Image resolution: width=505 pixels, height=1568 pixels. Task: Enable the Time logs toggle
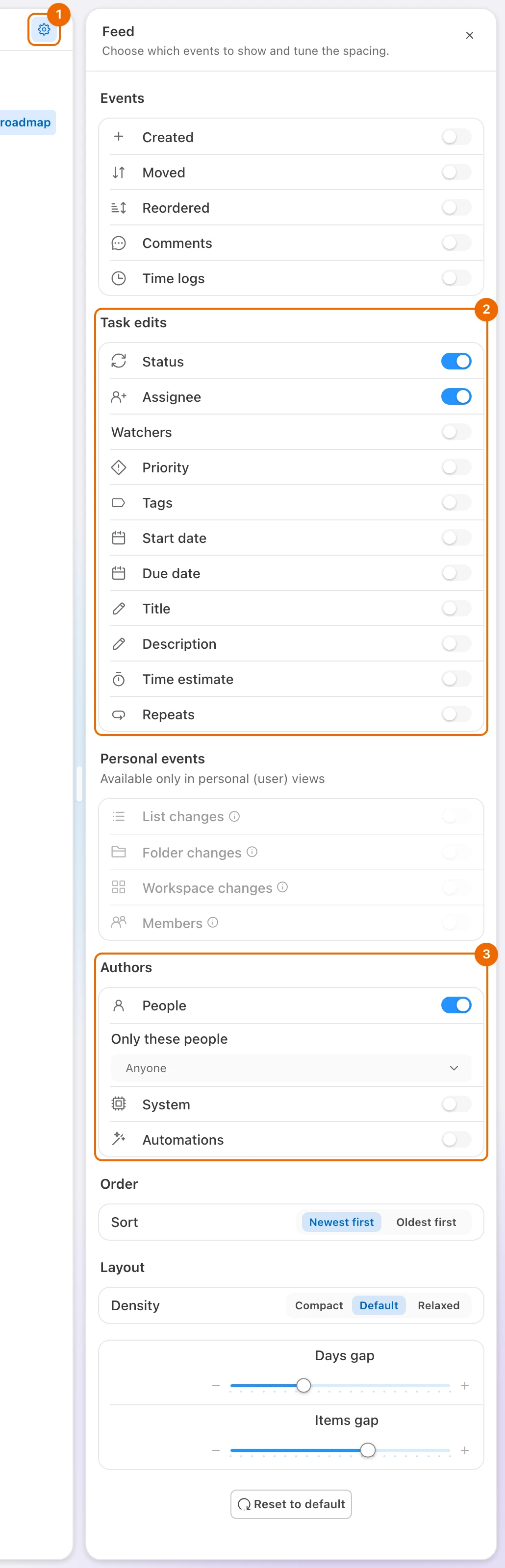pyautogui.click(x=456, y=278)
